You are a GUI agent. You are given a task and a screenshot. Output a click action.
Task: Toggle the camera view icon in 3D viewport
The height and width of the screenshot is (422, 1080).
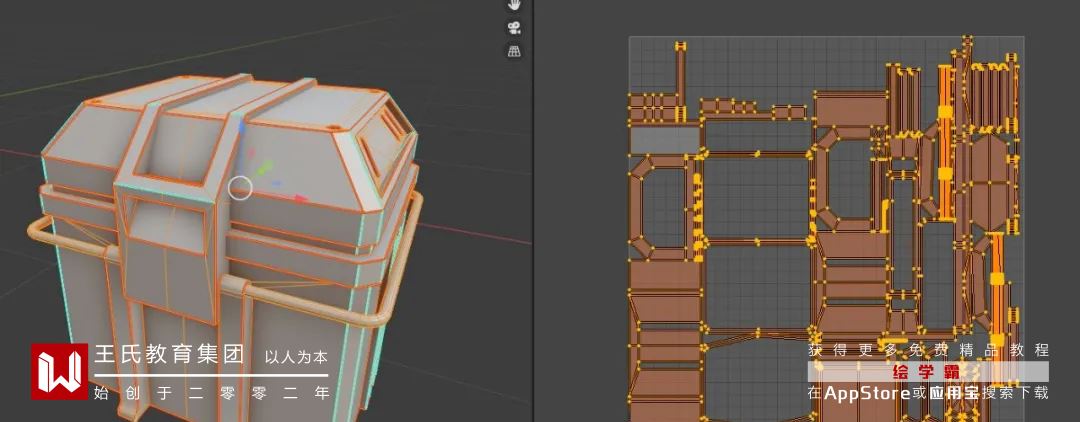click(514, 28)
